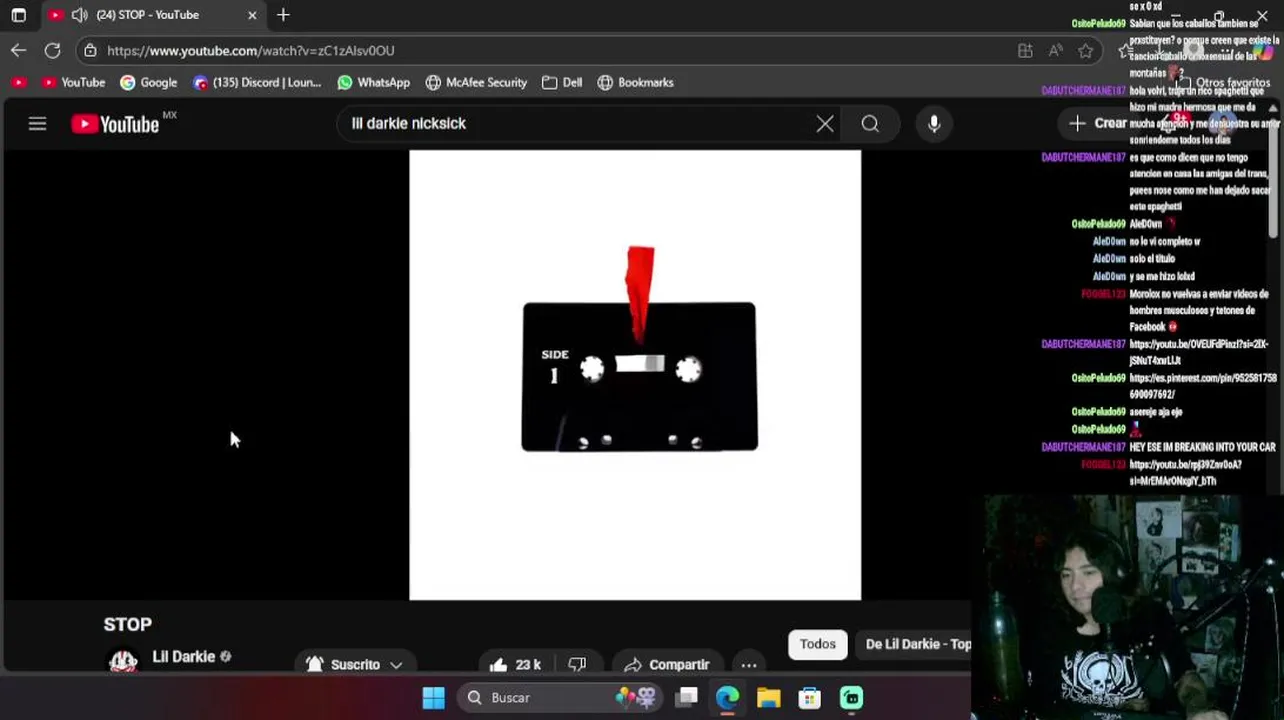Go back in the browser

pos(19,50)
